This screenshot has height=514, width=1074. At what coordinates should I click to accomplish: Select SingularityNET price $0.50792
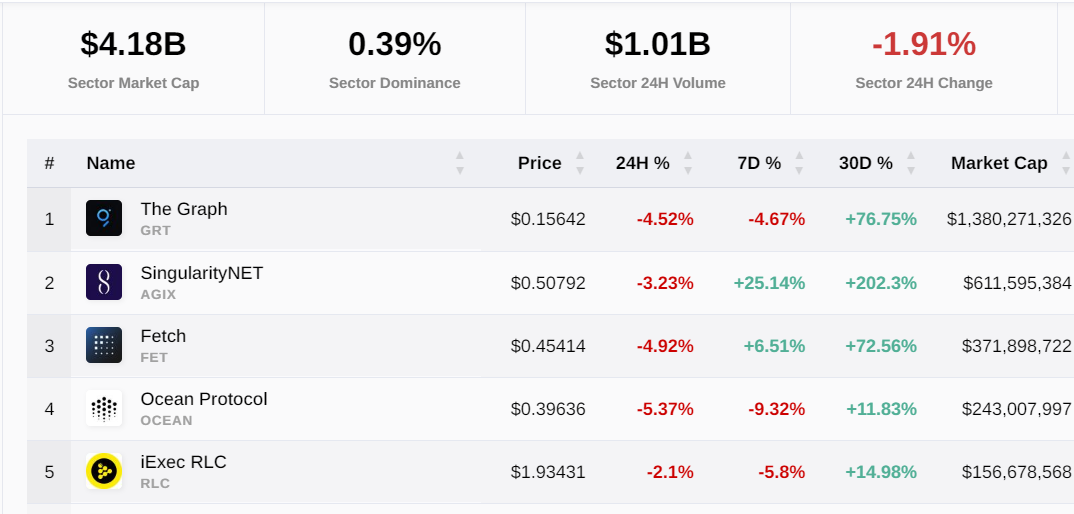[x=548, y=283]
